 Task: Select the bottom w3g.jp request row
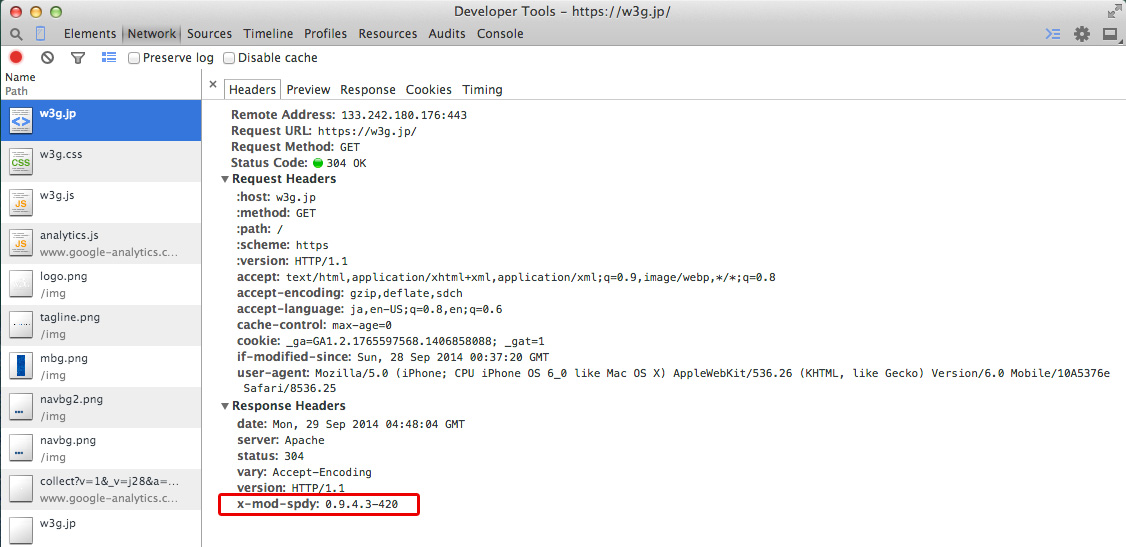101,530
